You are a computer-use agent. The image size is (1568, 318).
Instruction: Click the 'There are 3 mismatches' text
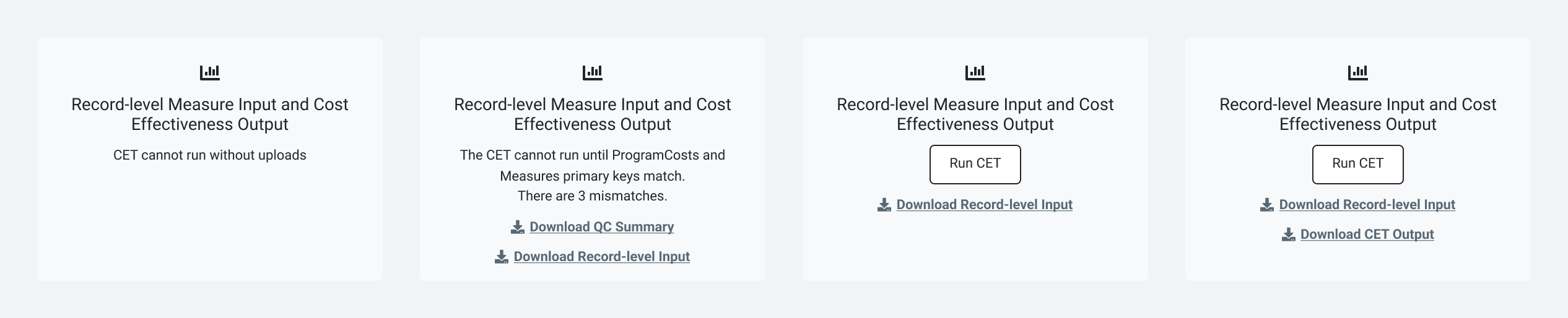click(593, 196)
